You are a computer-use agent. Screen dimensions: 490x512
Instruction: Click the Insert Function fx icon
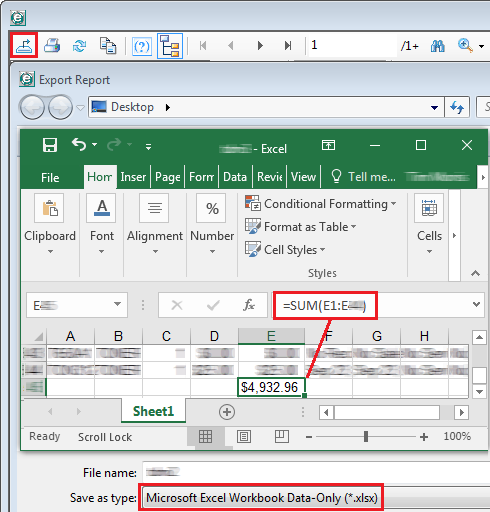point(249,305)
